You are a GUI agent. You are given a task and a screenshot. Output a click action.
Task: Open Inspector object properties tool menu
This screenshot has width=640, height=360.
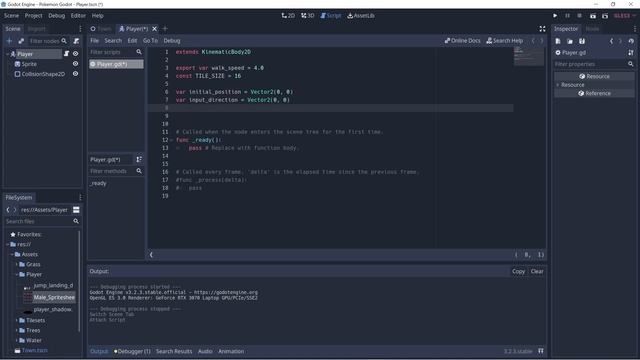click(631, 53)
